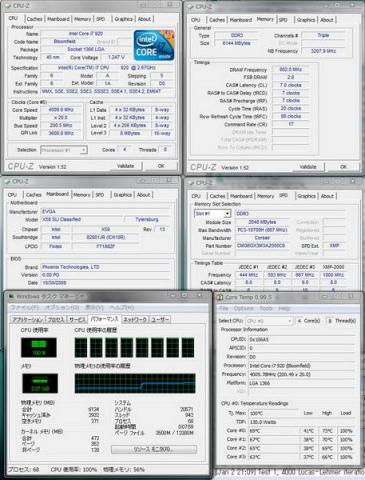Click the memory usage meter in Task Manager
365x480 pixels.
40,383
